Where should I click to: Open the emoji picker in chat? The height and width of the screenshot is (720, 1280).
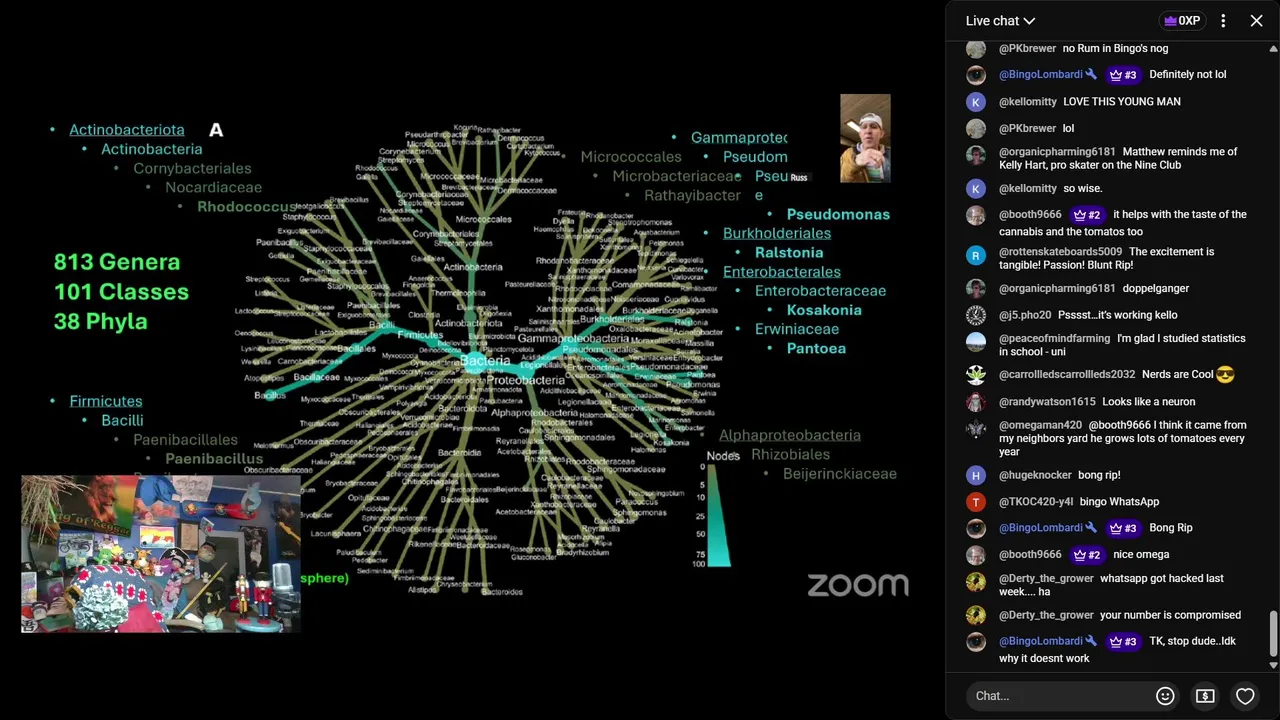coord(1165,696)
